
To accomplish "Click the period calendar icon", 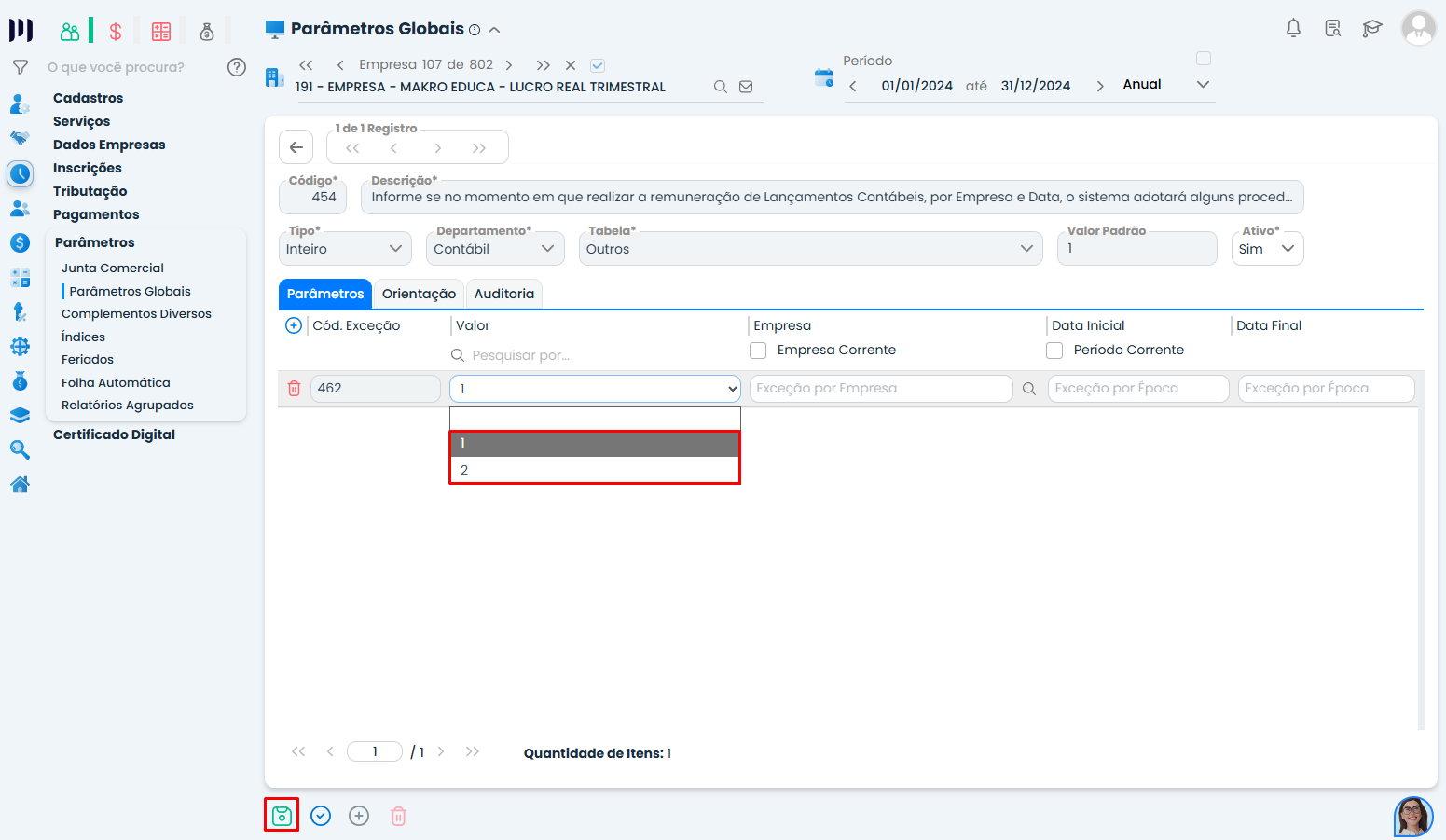I will (823, 78).
